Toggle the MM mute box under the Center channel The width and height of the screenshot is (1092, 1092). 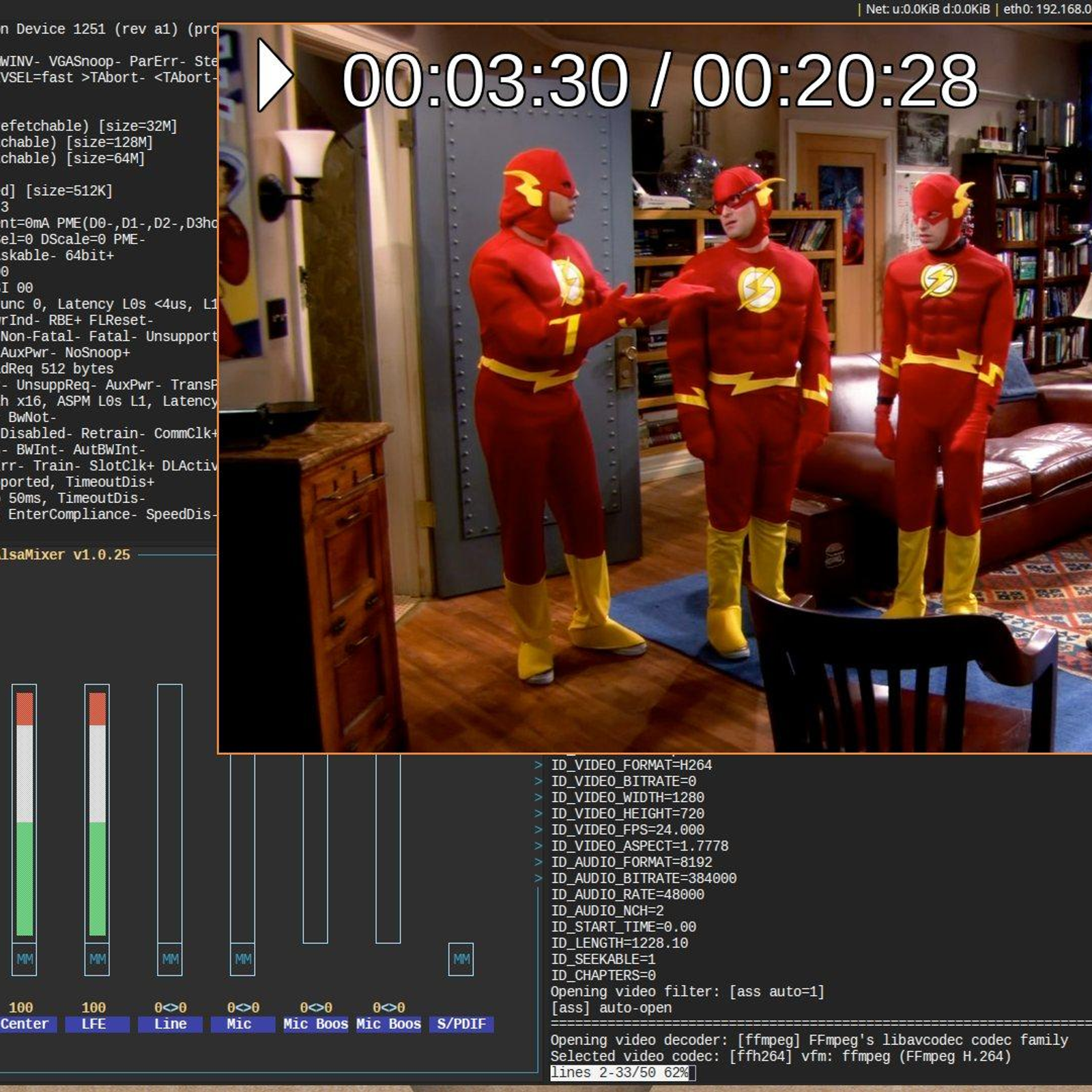tap(25, 959)
